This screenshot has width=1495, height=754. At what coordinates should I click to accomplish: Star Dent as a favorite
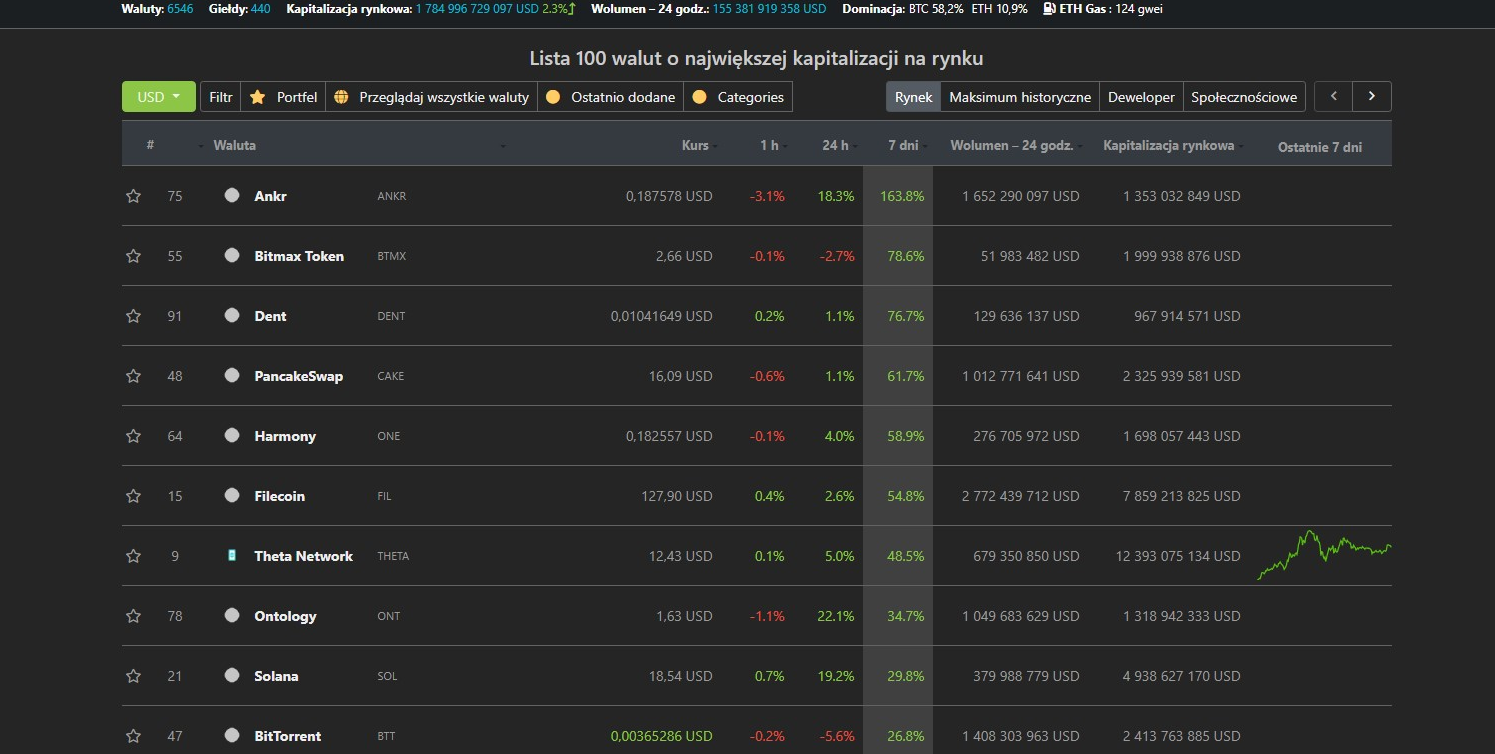click(133, 316)
